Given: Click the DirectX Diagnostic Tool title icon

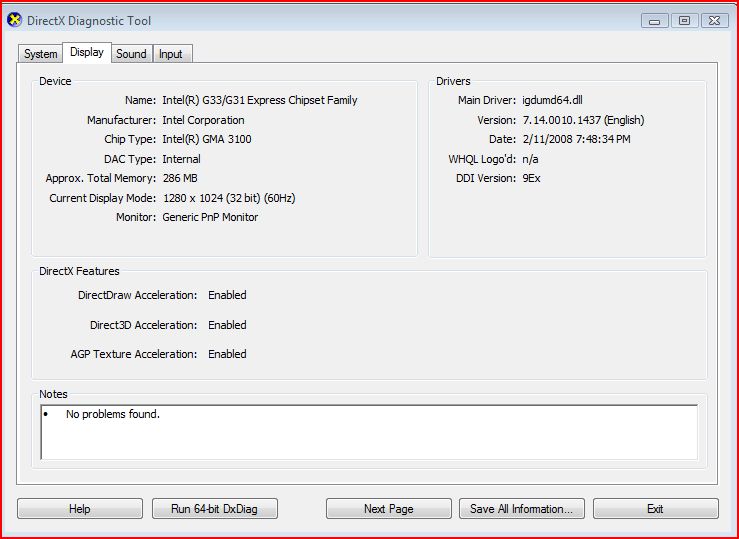Looking at the screenshot, I should 15,20.
